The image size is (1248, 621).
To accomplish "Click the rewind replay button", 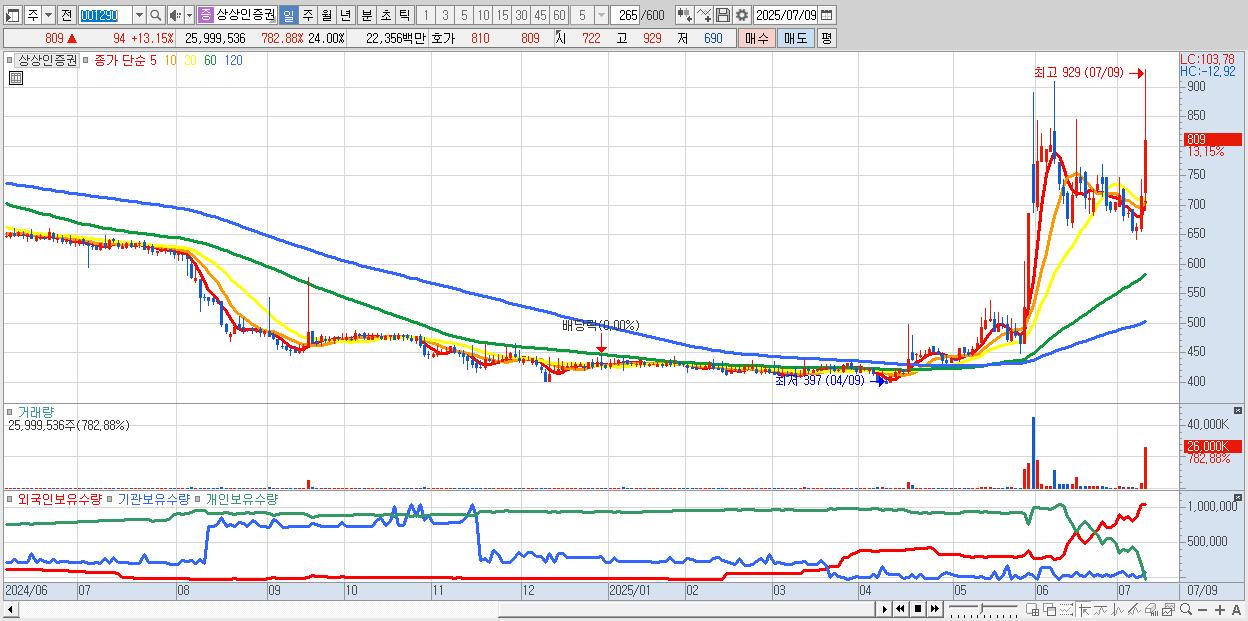I will (x=901, y=608).
